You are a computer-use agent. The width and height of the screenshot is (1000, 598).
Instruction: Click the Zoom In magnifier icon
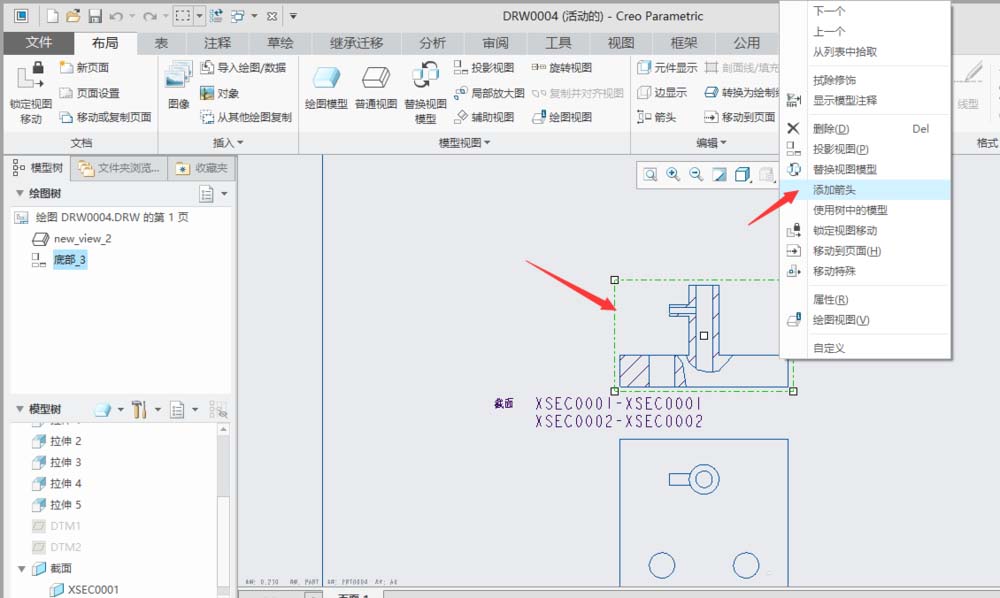pyautogui.click(x=673, y=175)
